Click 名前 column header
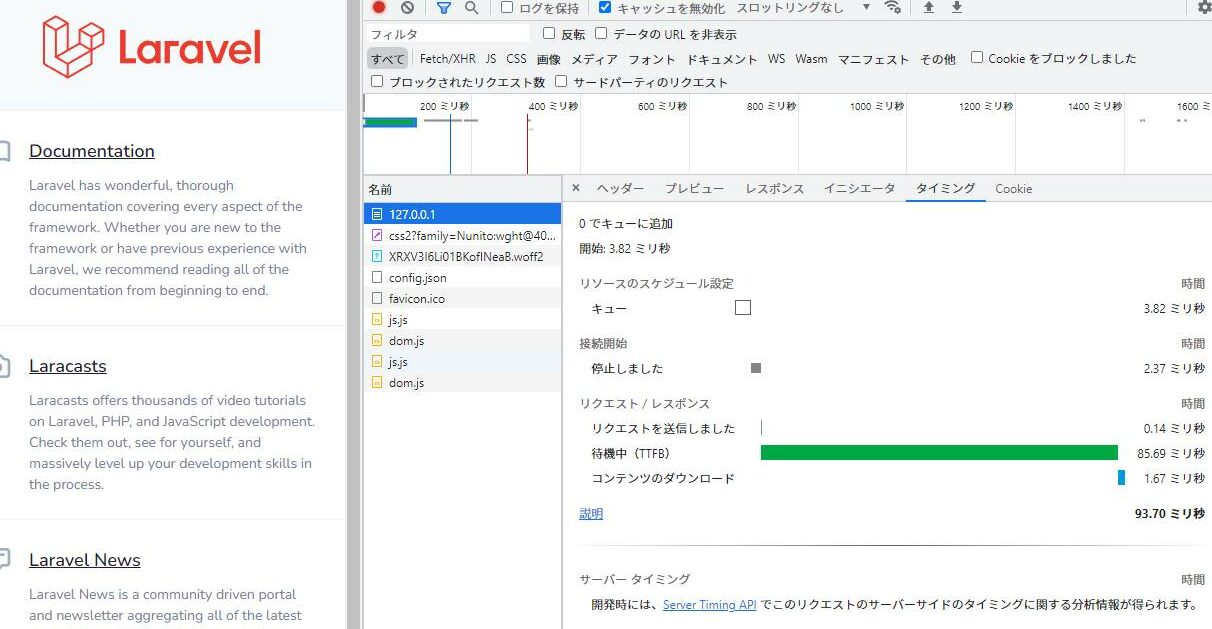 tap(462, 189)
